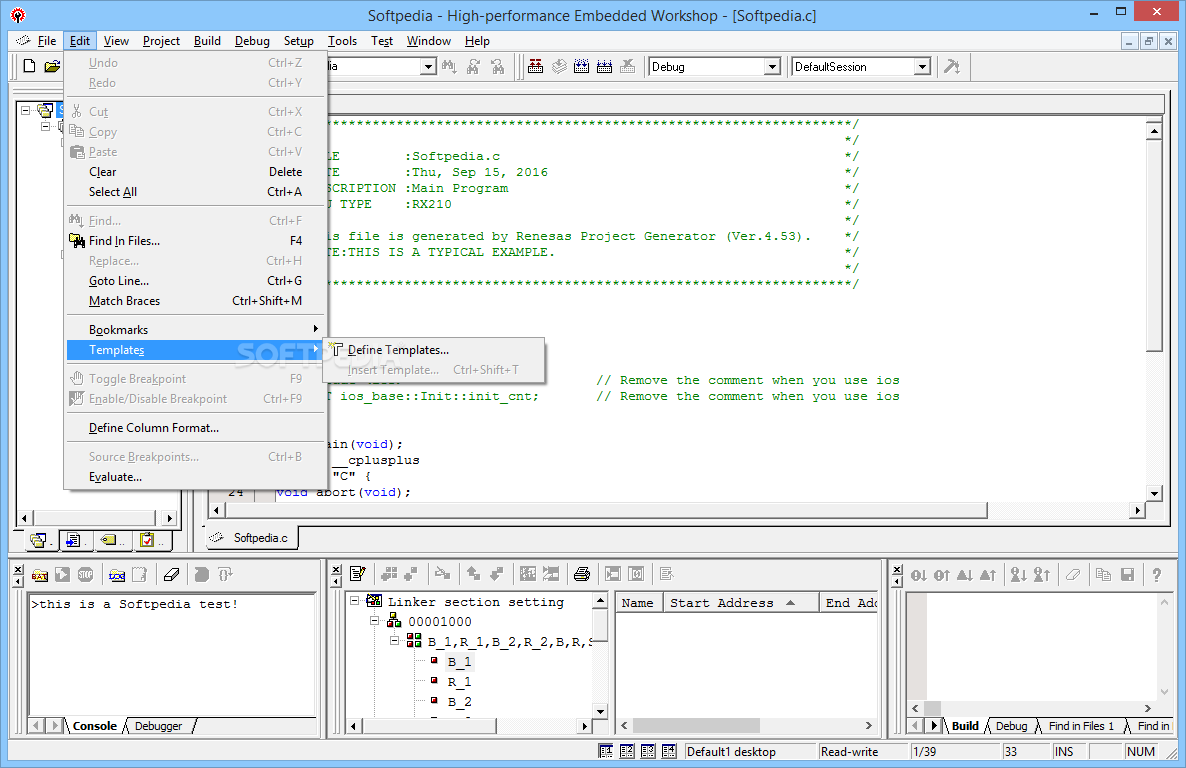The width and height of the screenshot is (1186, 768).
Task: Click the New File toolbar icon
Action: [29, 67]
